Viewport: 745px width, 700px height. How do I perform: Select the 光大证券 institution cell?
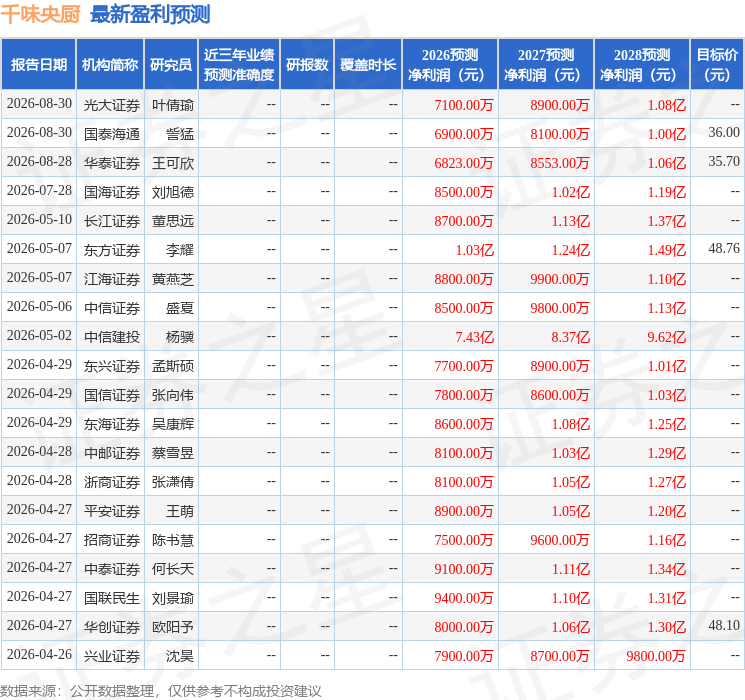112,105
